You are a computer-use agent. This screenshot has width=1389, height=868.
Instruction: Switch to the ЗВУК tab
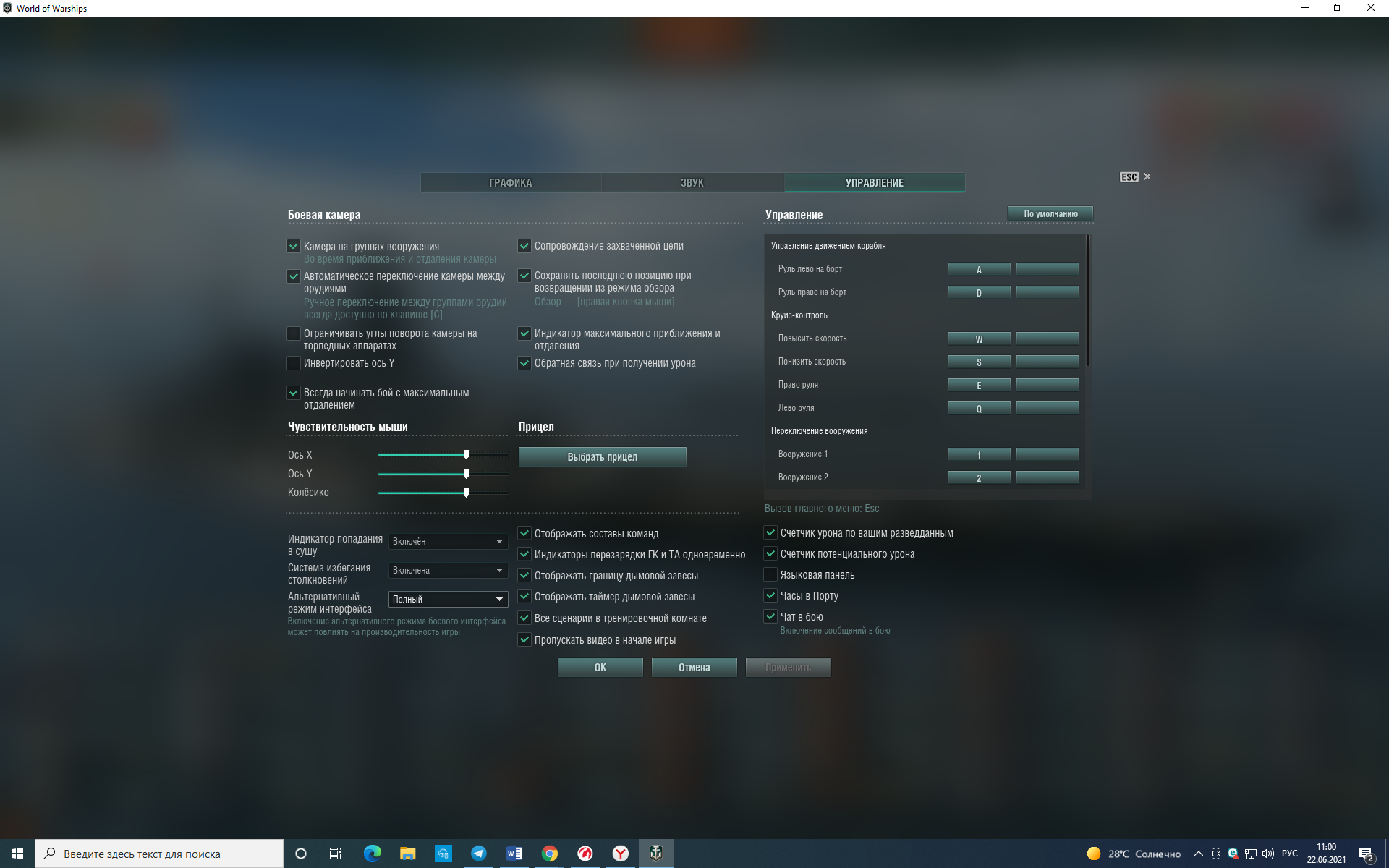tap(692, 183)
